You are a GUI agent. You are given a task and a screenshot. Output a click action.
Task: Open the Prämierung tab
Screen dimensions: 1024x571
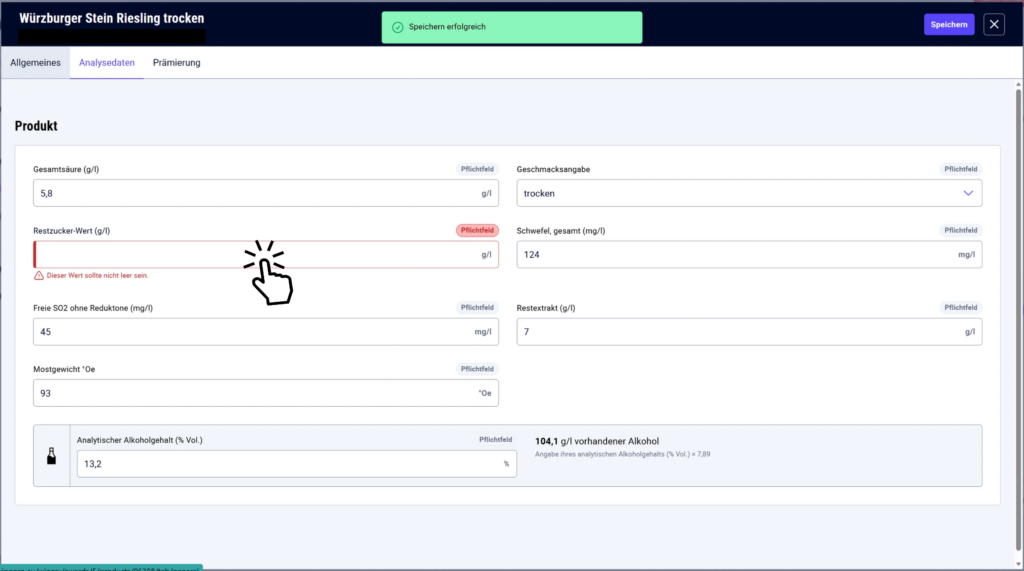[x=176, y=63]
